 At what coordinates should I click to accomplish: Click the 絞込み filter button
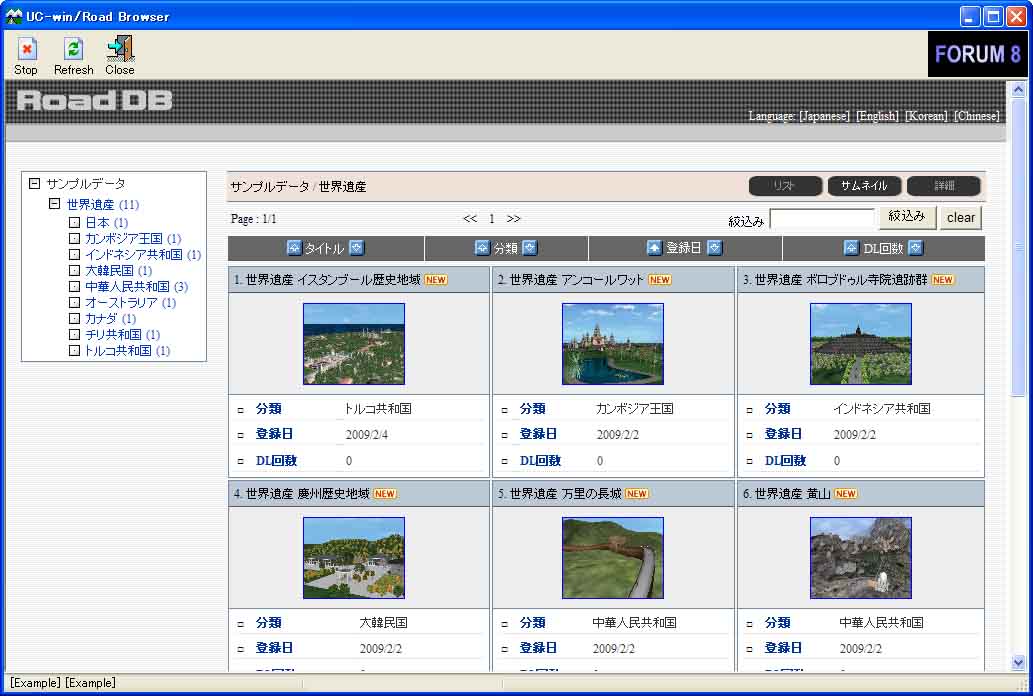(906, 217)
